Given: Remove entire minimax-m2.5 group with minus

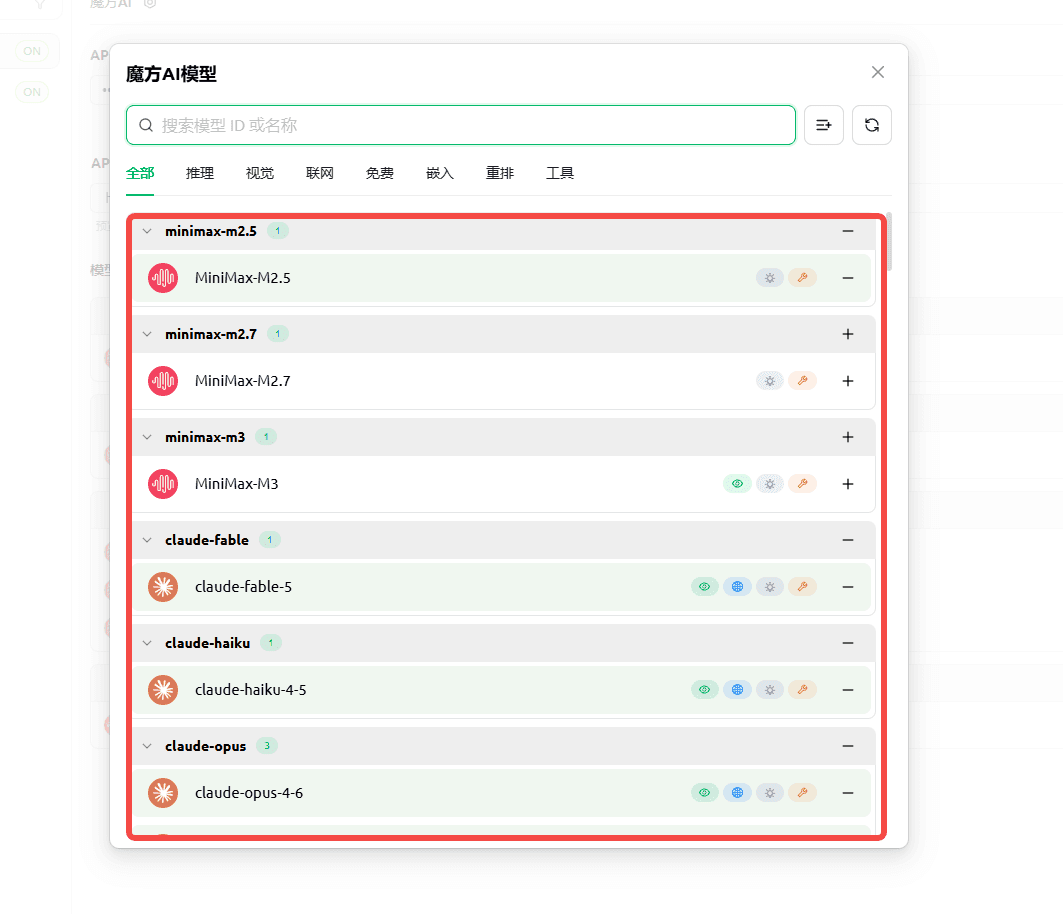Looking at the screenshot, I should coord(848,231).
